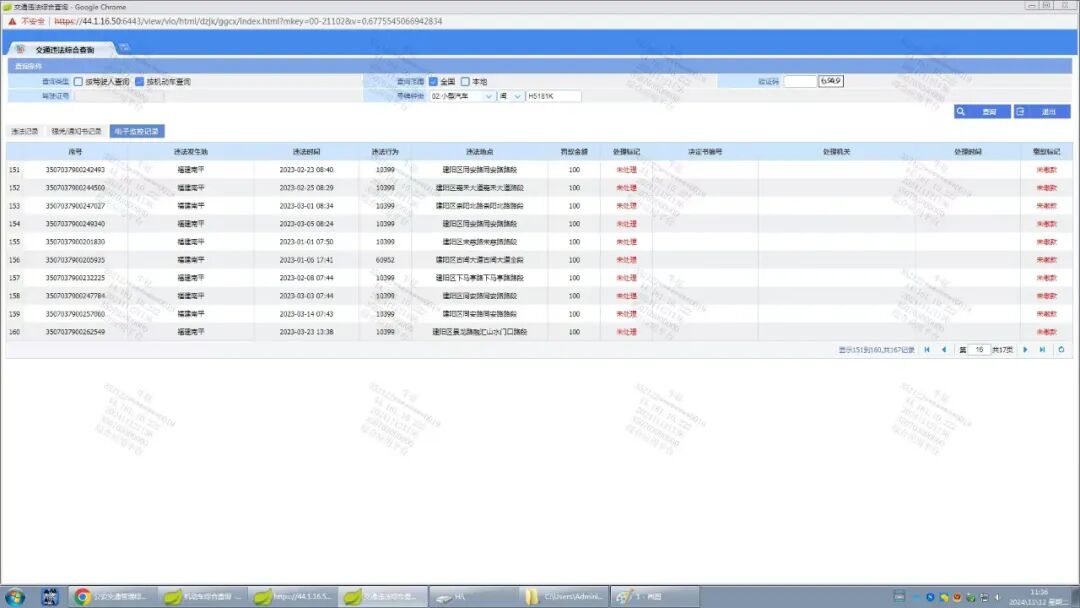Click the exit button icon
The height and width of the screenshot is (608, 1080).
point(1021,112)
